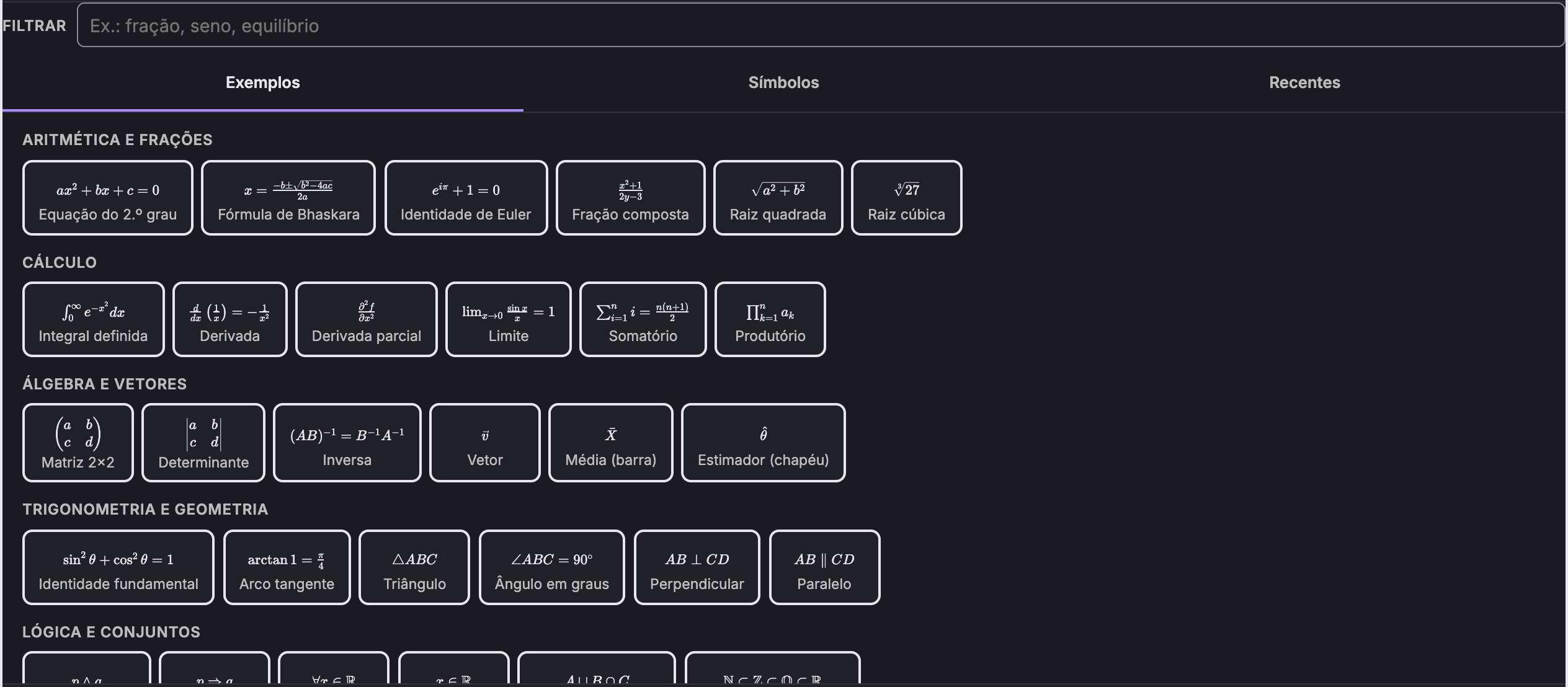The height and width of the screenshot is (687, 1568).
Task: Insert the Ângulo em graus example
Action: tap(551, 567)
